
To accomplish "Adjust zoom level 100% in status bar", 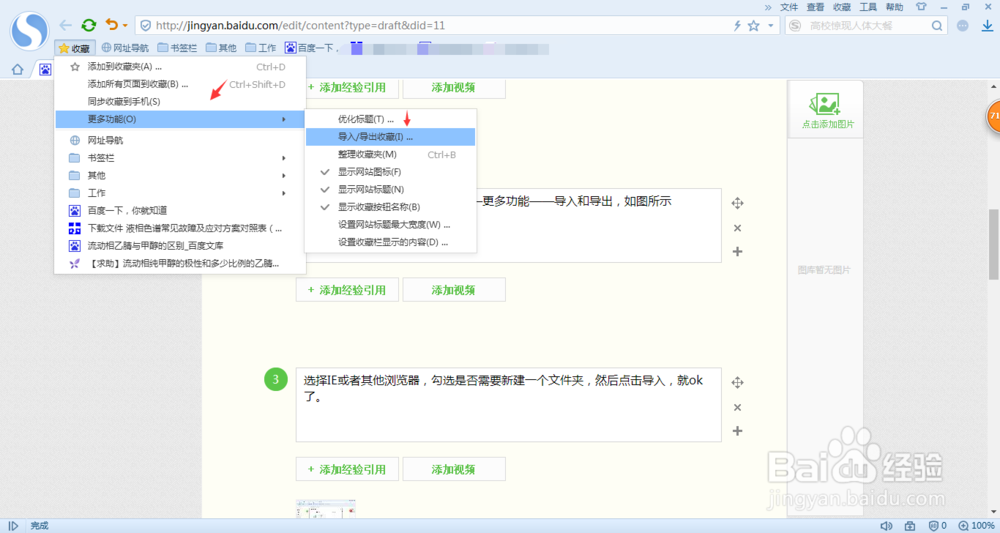I will pos(977,526).
